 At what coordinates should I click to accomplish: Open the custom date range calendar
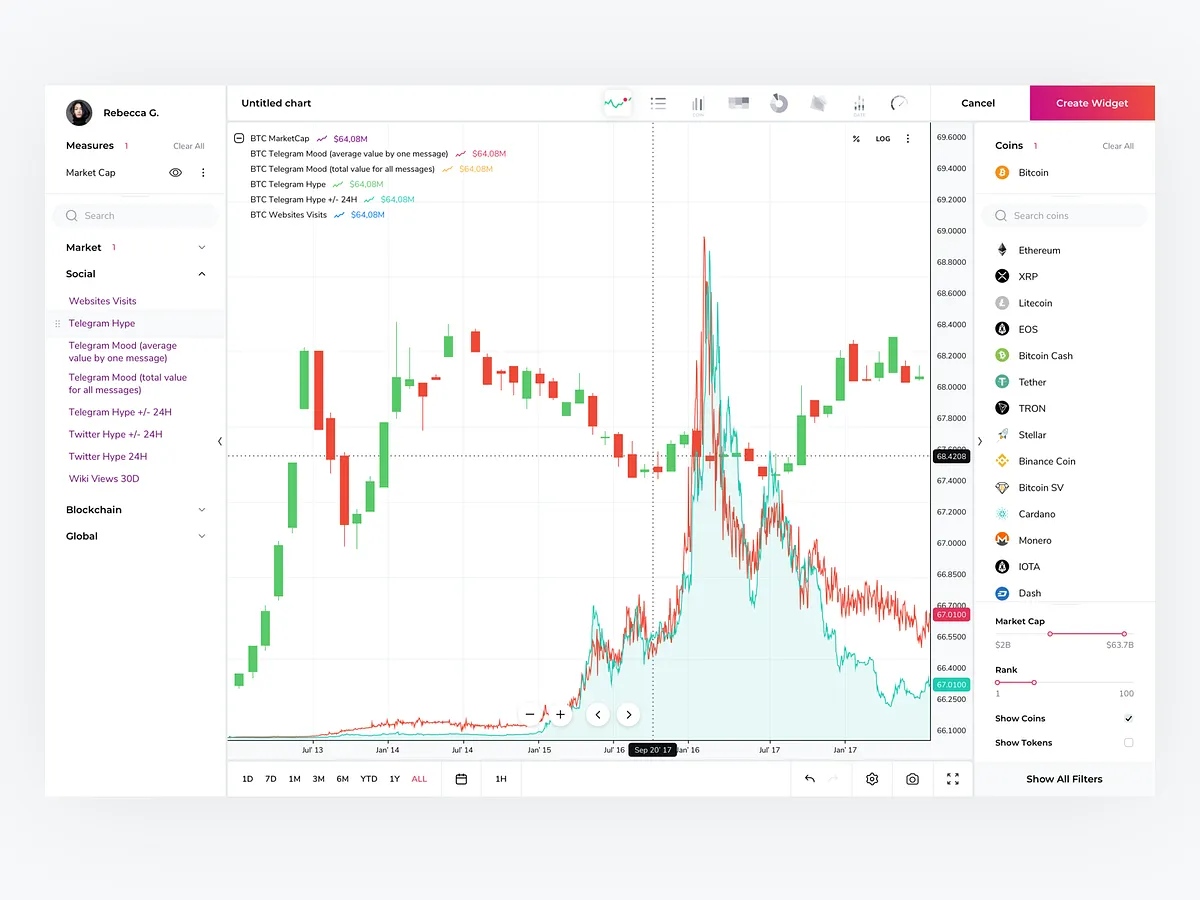pos(461,779)
